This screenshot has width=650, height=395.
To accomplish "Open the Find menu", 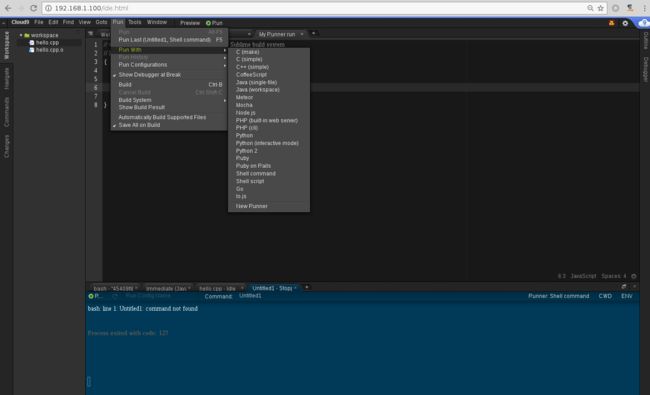I will tap(68, 22).
